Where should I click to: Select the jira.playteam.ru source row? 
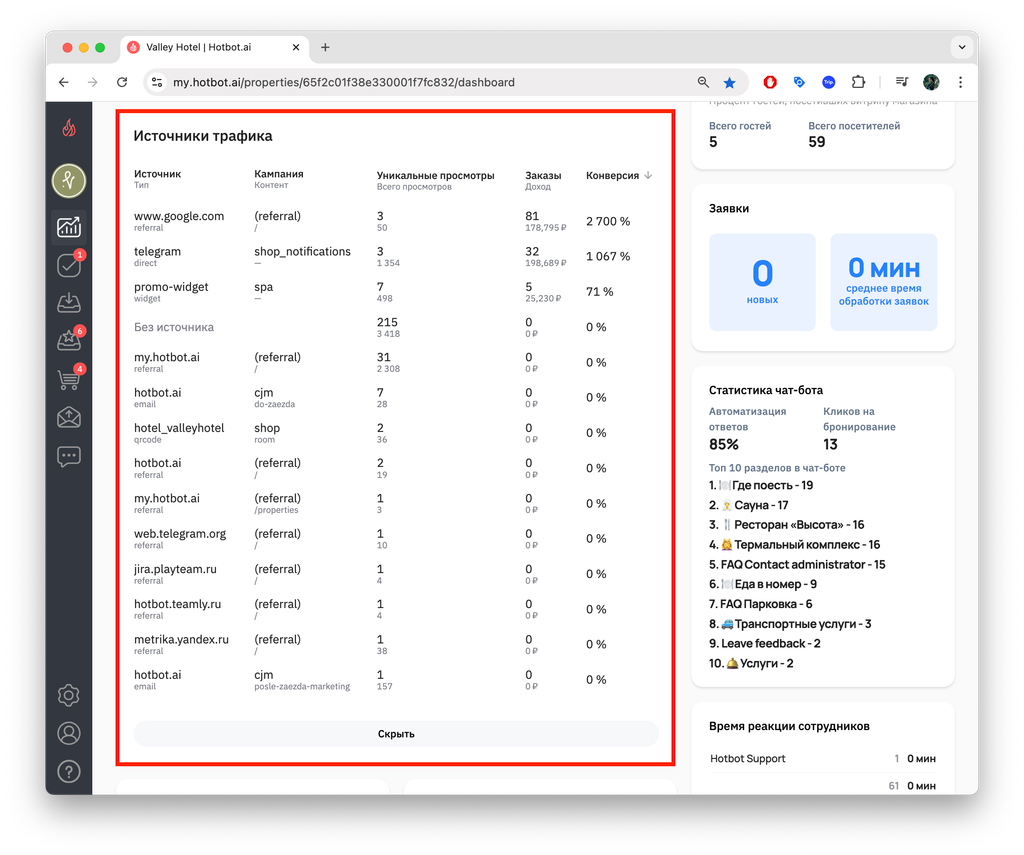coord(396,574)
